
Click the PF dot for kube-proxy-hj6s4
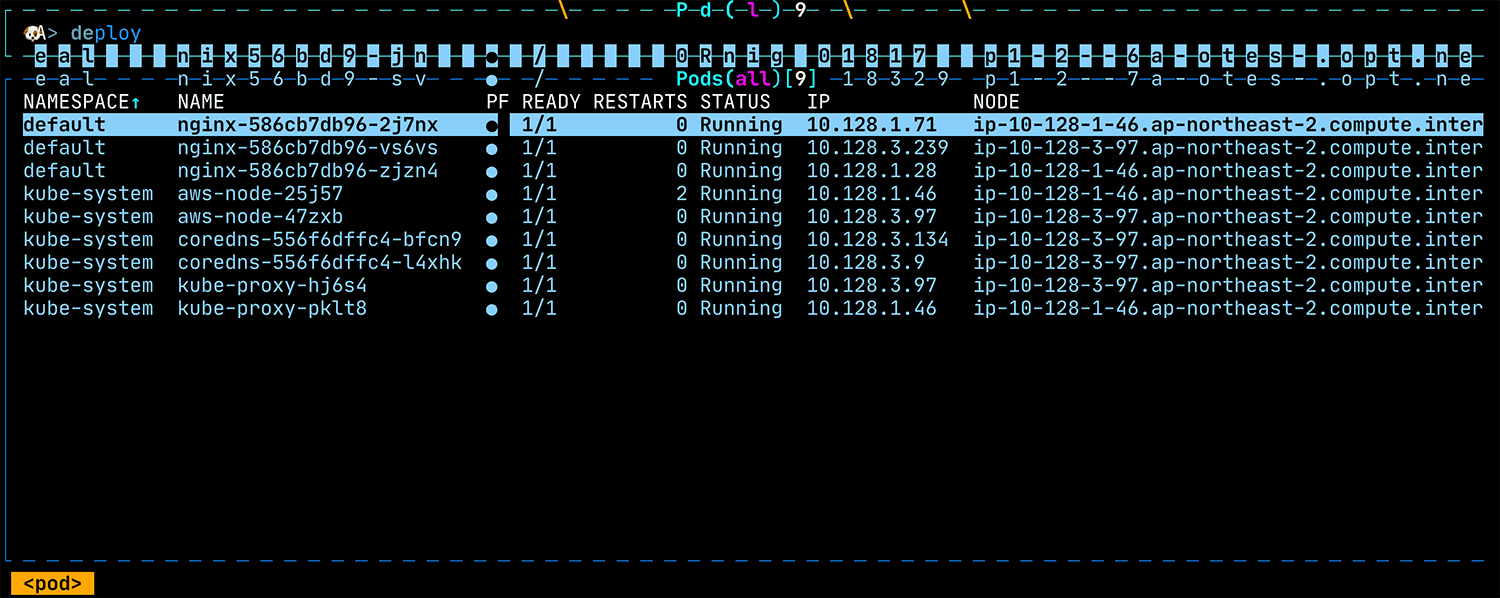pos(491,287)
